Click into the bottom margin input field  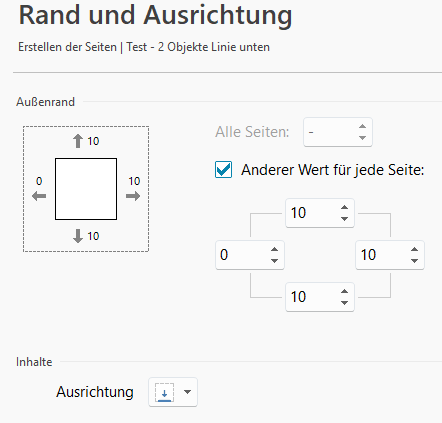312,297
